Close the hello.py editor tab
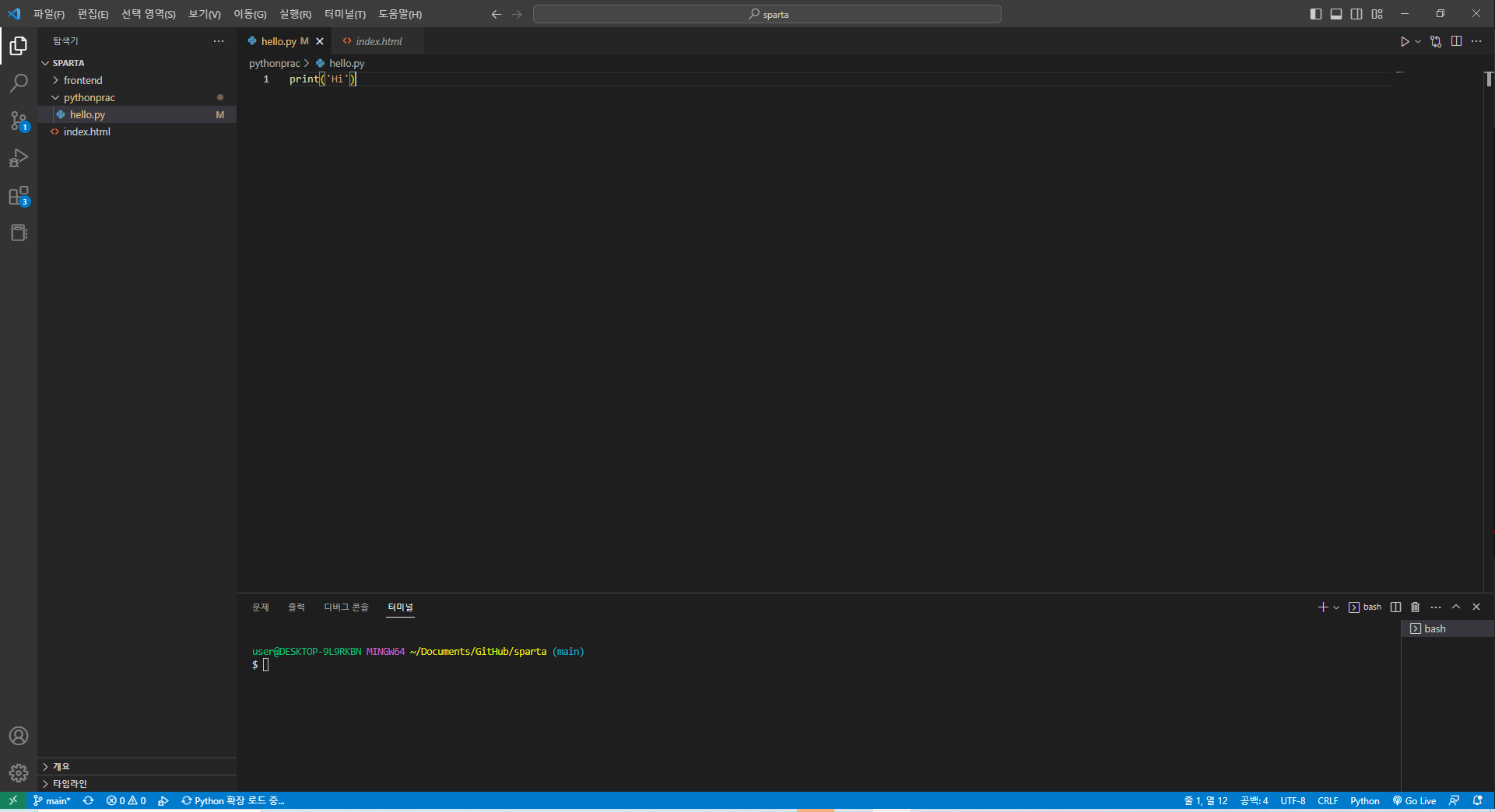 [320, 41]
